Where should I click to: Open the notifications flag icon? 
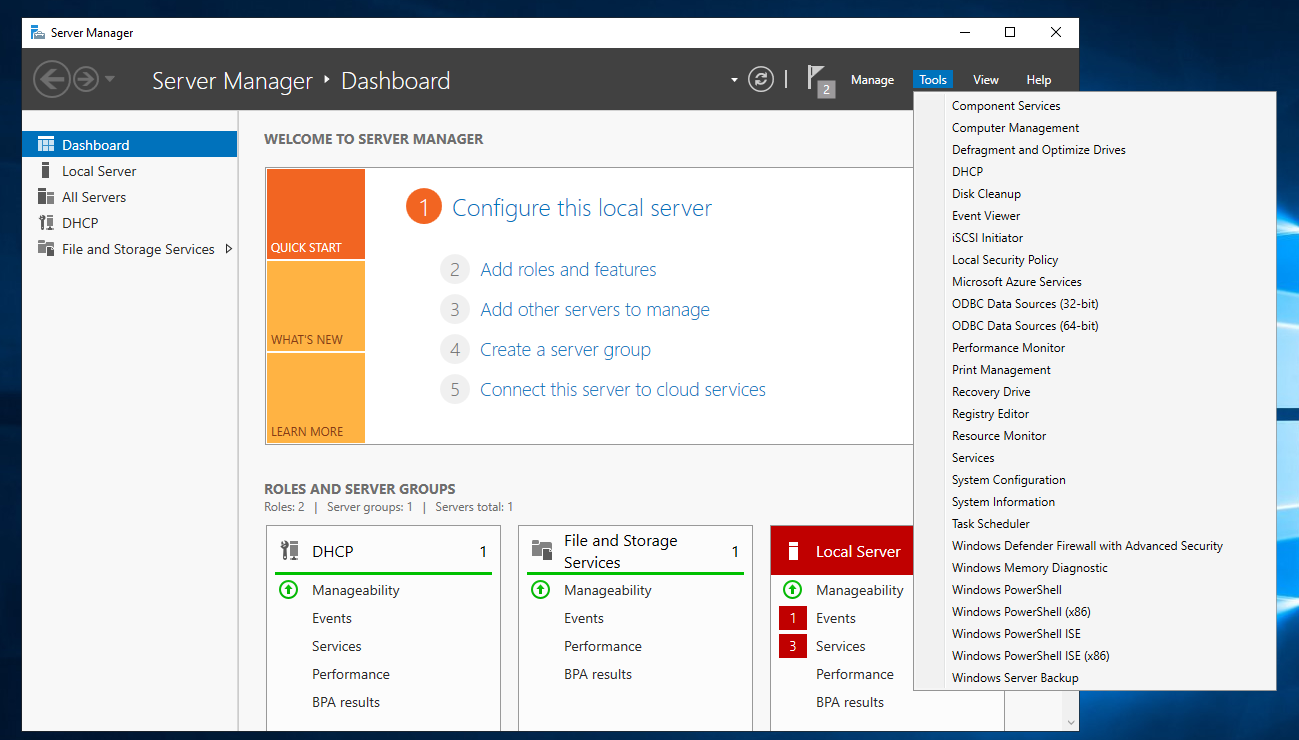pos(818,79)
